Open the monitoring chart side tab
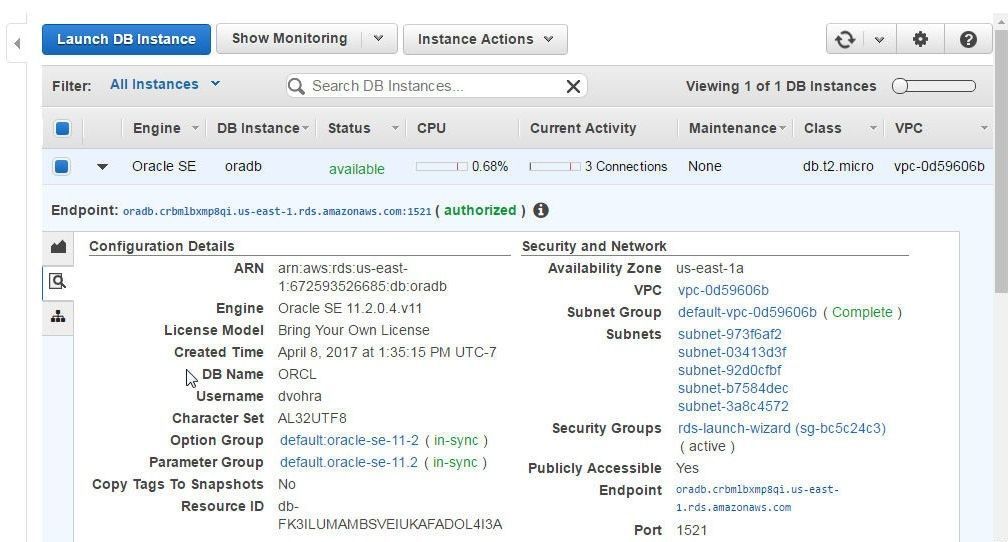The image size is (1008, 542). pos(58,246)
